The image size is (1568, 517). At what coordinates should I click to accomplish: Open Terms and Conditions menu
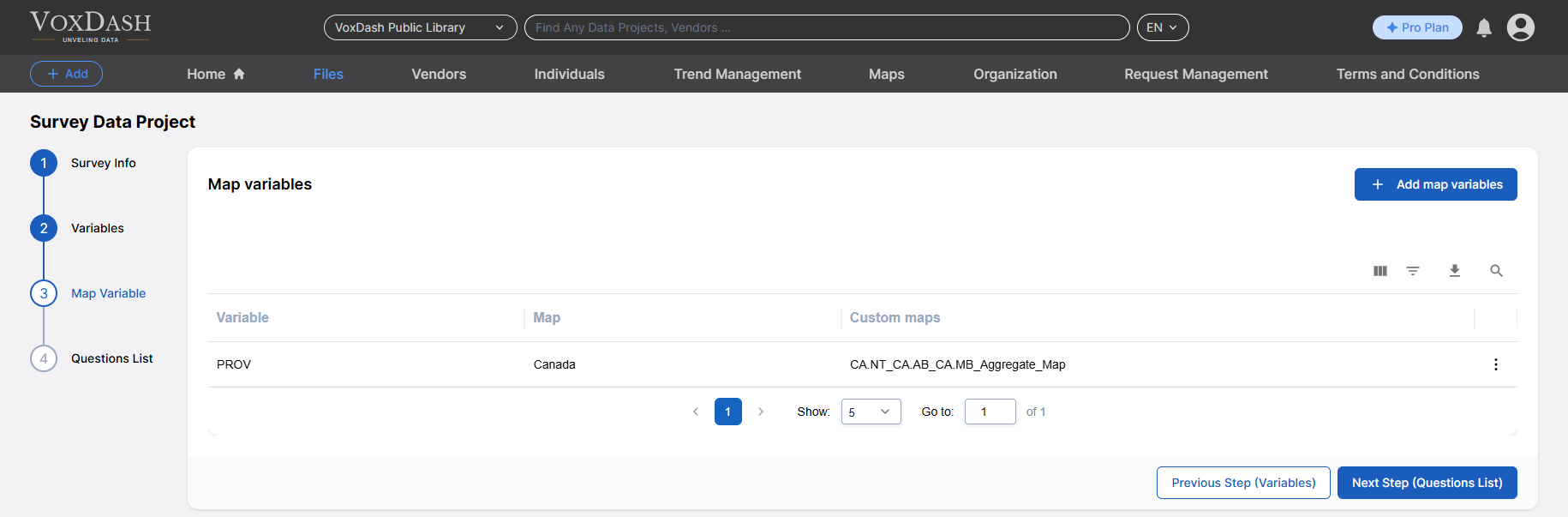(x=1408, y=75)
